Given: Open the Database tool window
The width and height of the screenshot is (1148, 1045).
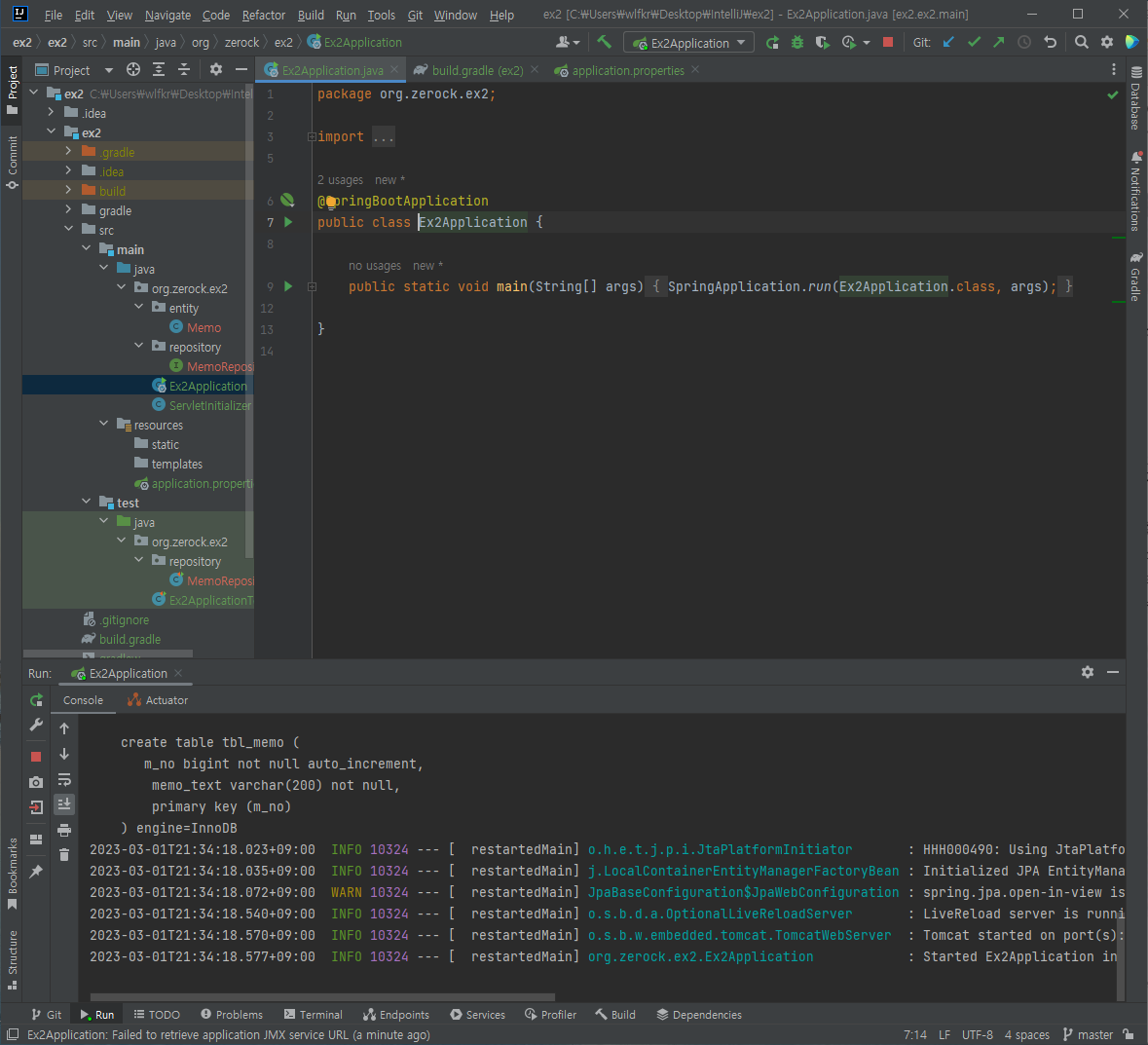Looking at the screenshot, I should [x=1135, y=97].
